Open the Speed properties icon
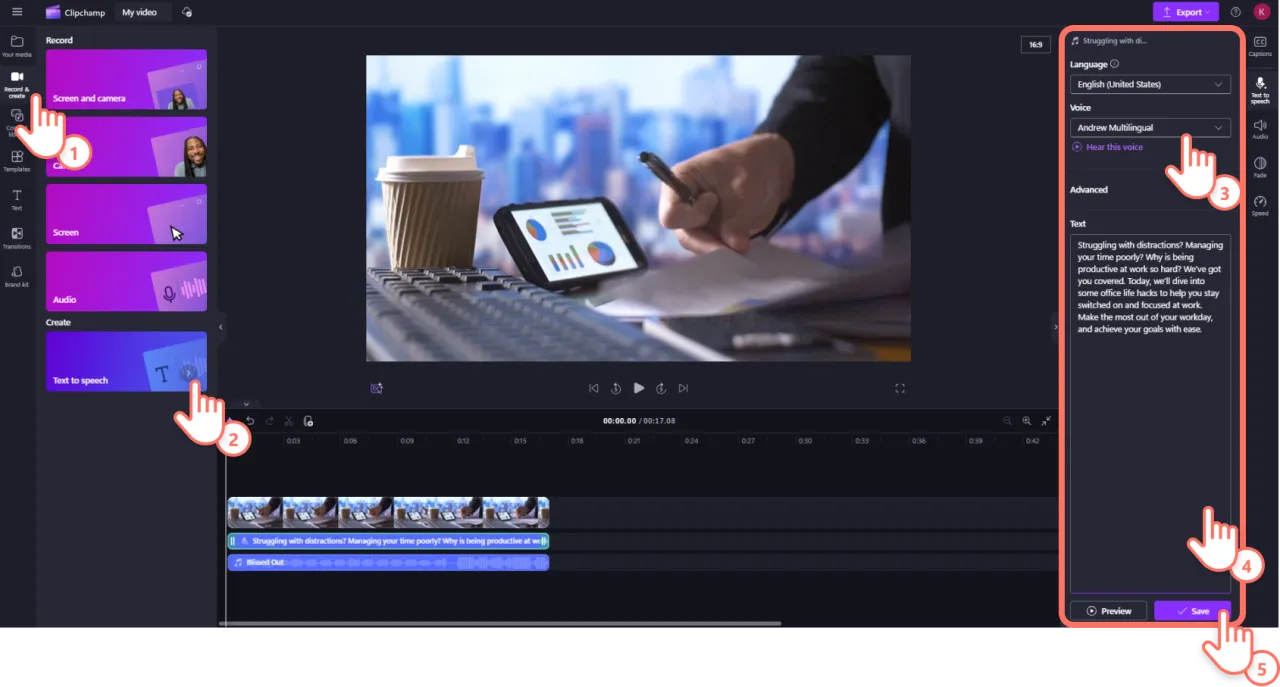The image size is (1280, 687). (1260, 205)
